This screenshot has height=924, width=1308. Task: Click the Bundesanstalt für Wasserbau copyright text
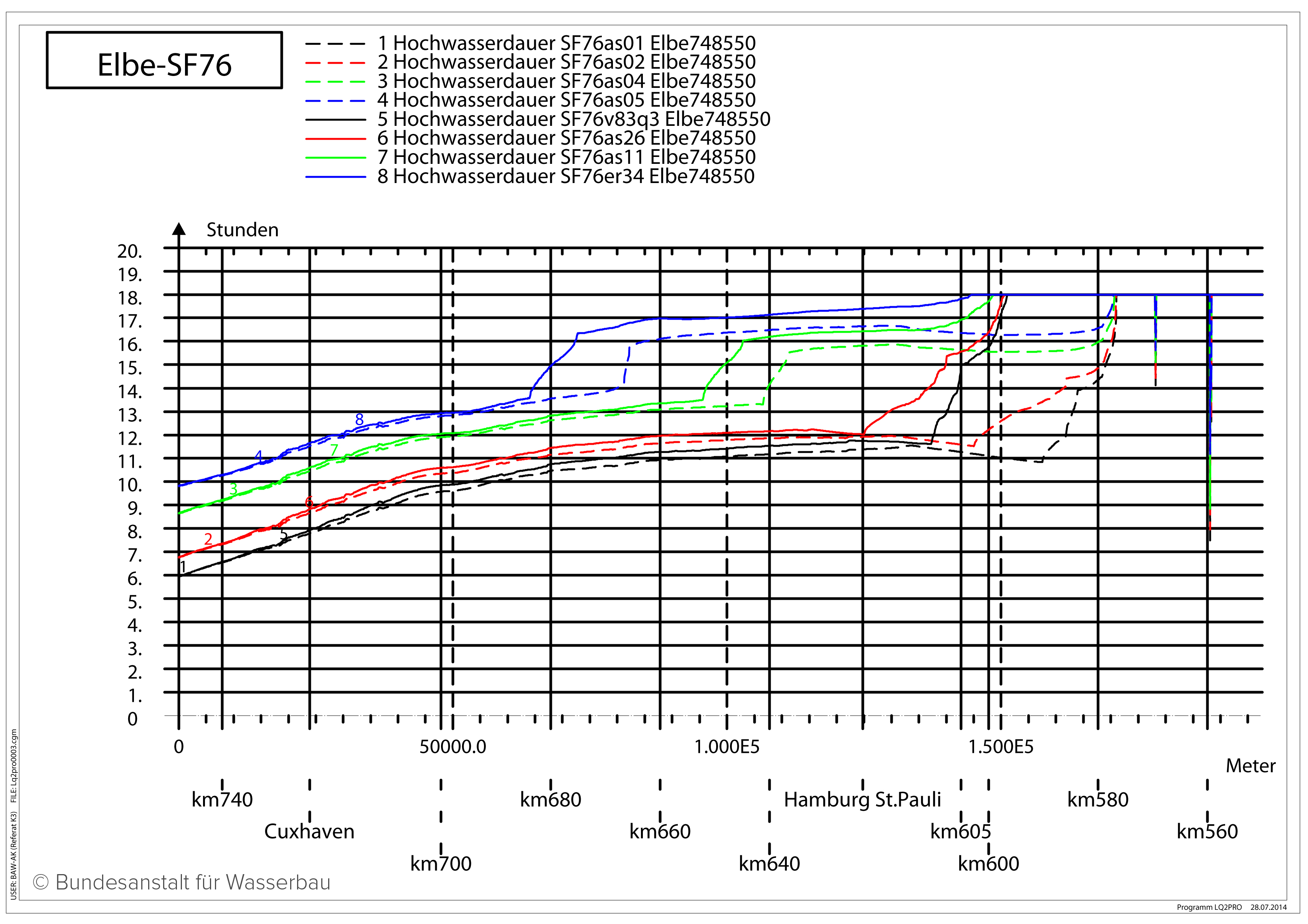pyautogui.click(x=182, y=883)
